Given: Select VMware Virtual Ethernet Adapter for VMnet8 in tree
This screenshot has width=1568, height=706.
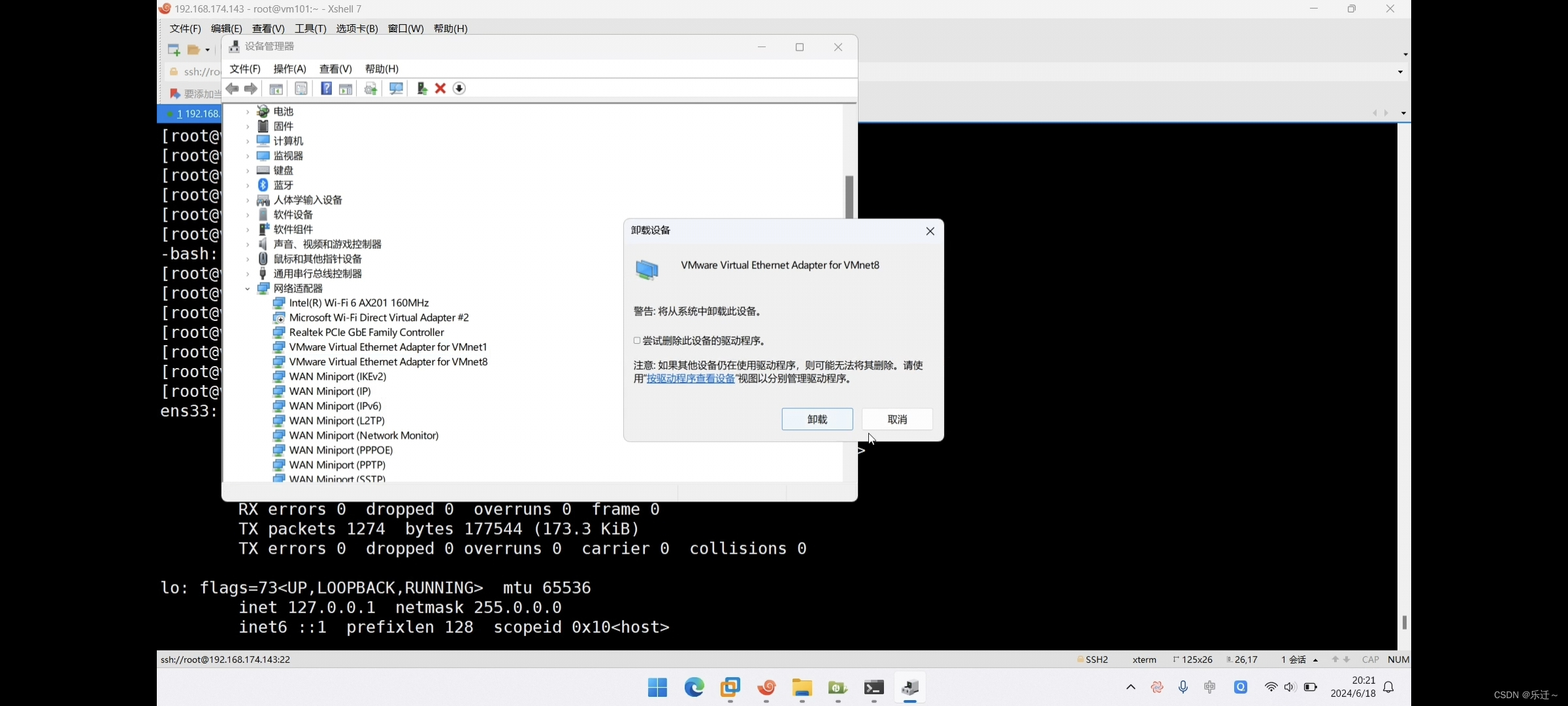Looking at the screenshot, I should coord(388,362).
